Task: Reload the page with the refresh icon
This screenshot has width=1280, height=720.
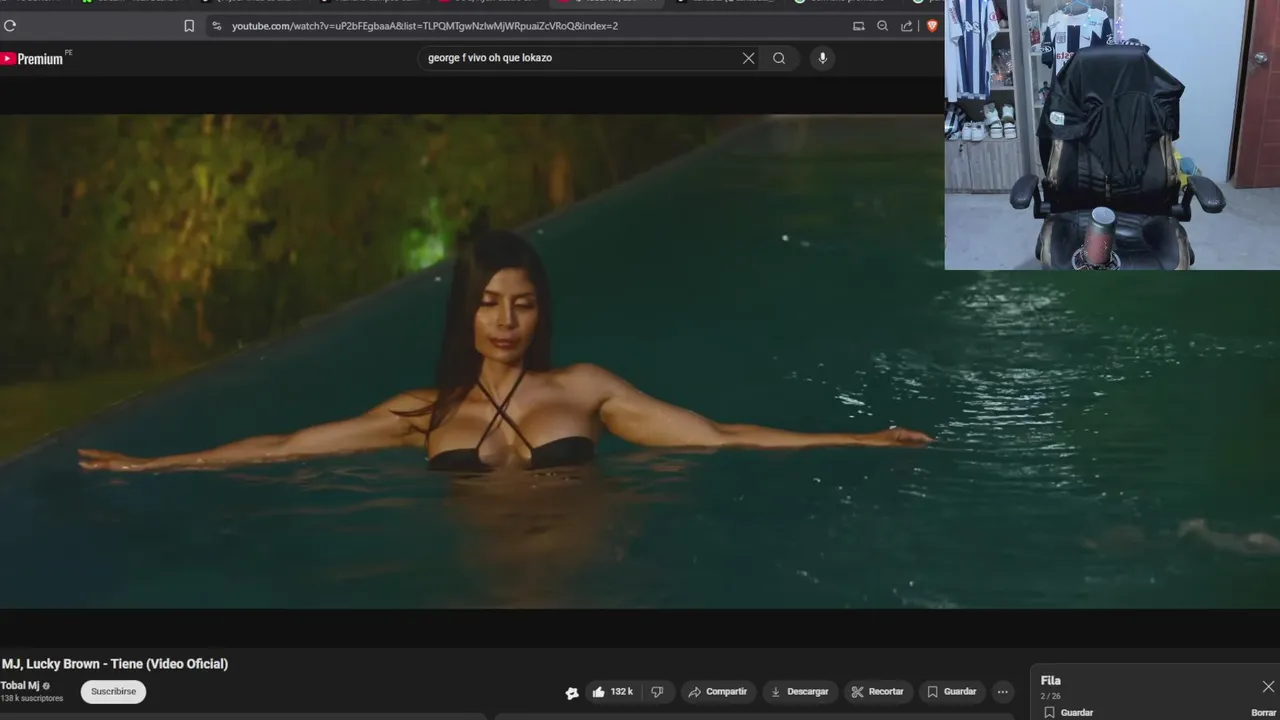Action: tap(10, 26)
